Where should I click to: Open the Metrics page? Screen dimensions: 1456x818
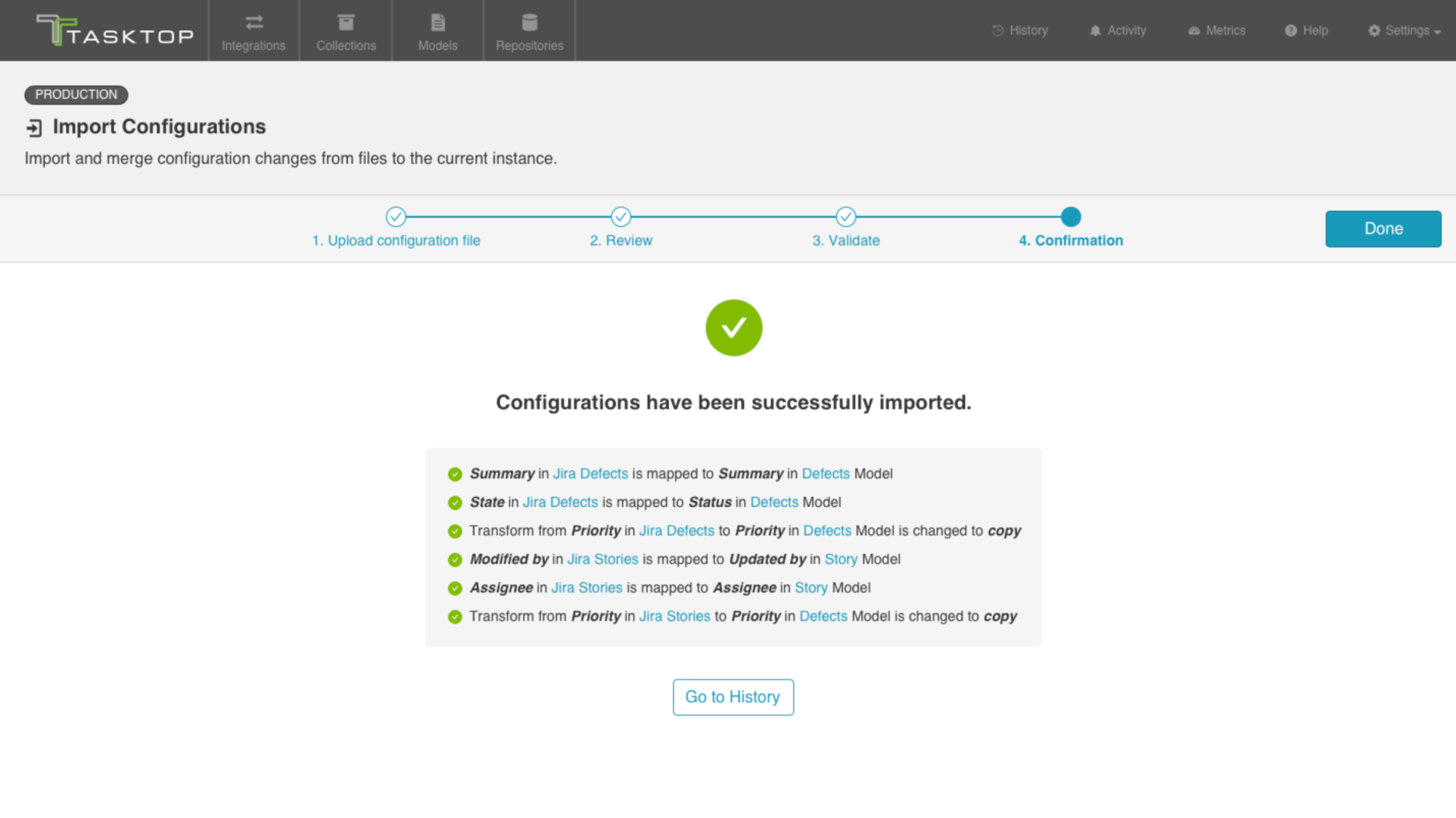[1217, 30]
